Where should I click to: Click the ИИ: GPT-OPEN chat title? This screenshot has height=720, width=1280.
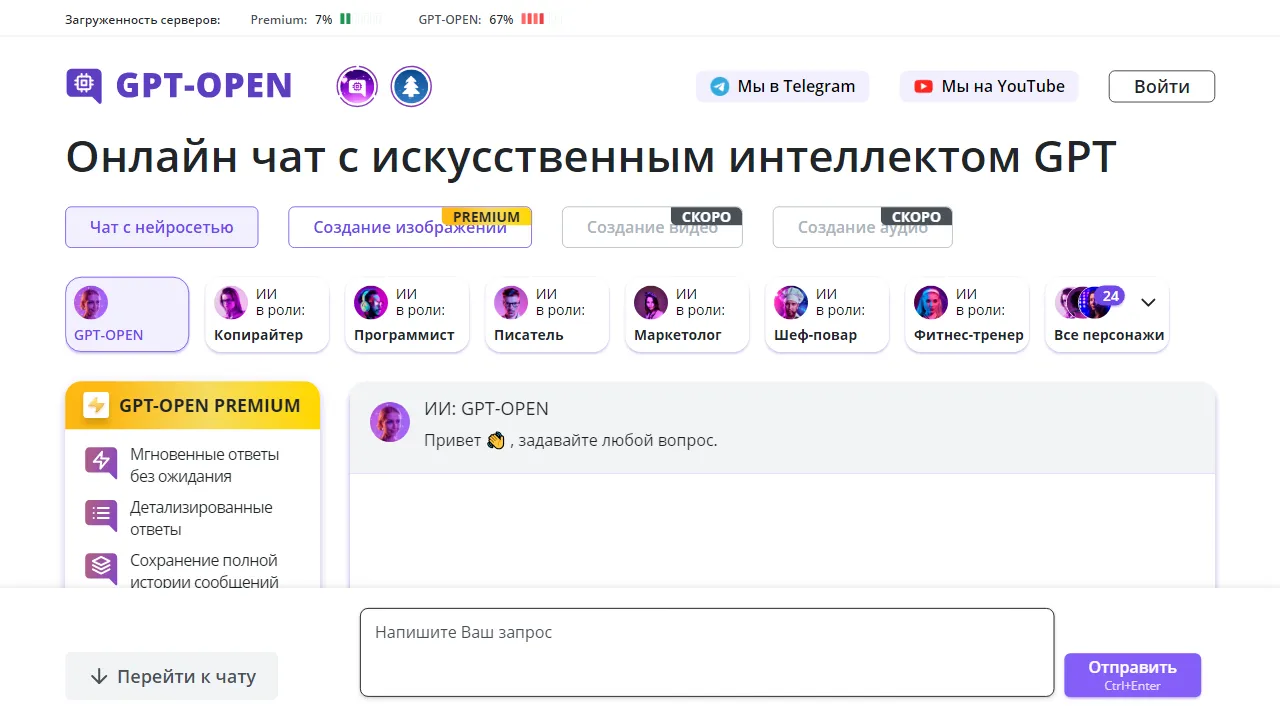[486, 408]
